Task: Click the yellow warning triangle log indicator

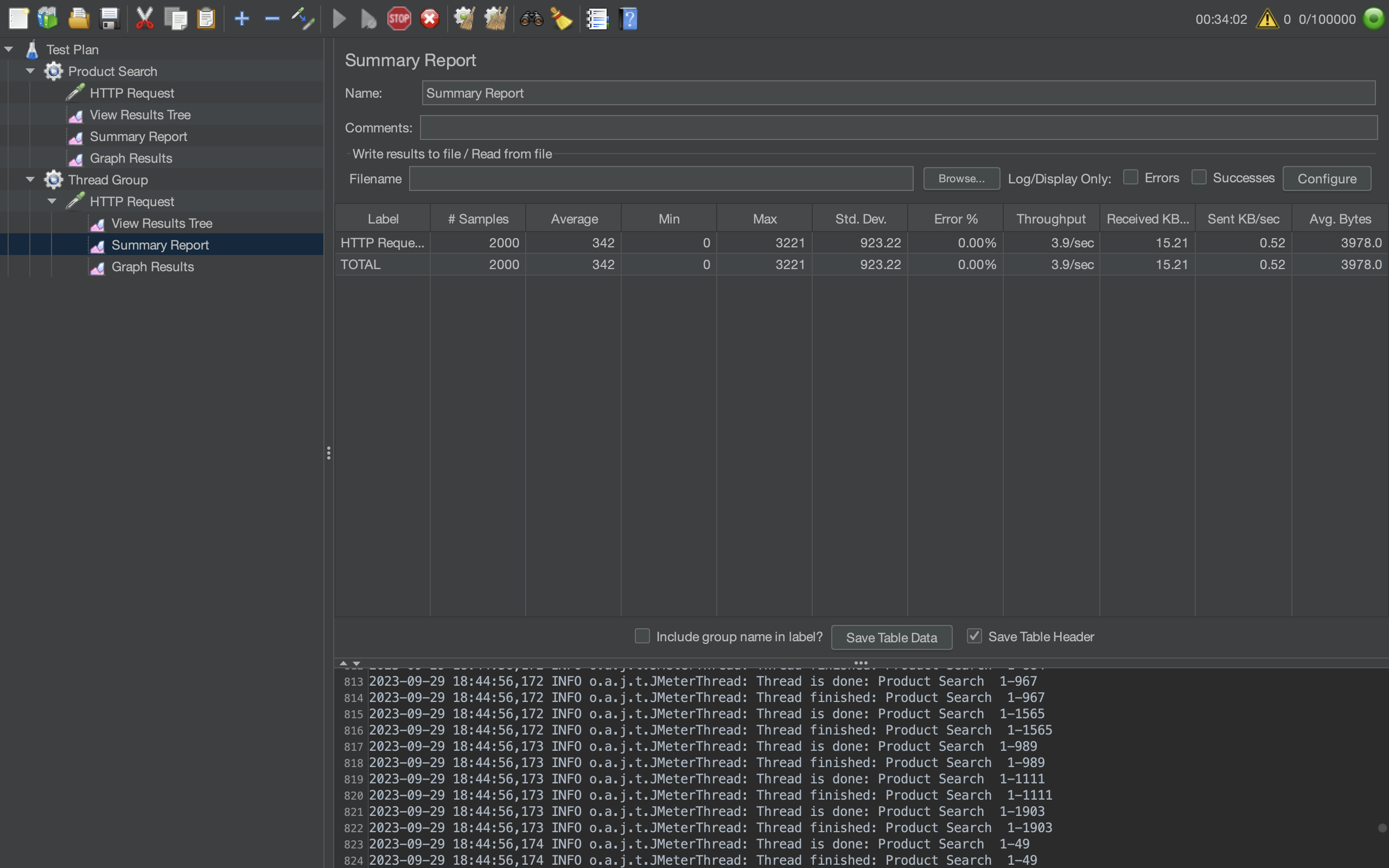Action: [1267, 19]
